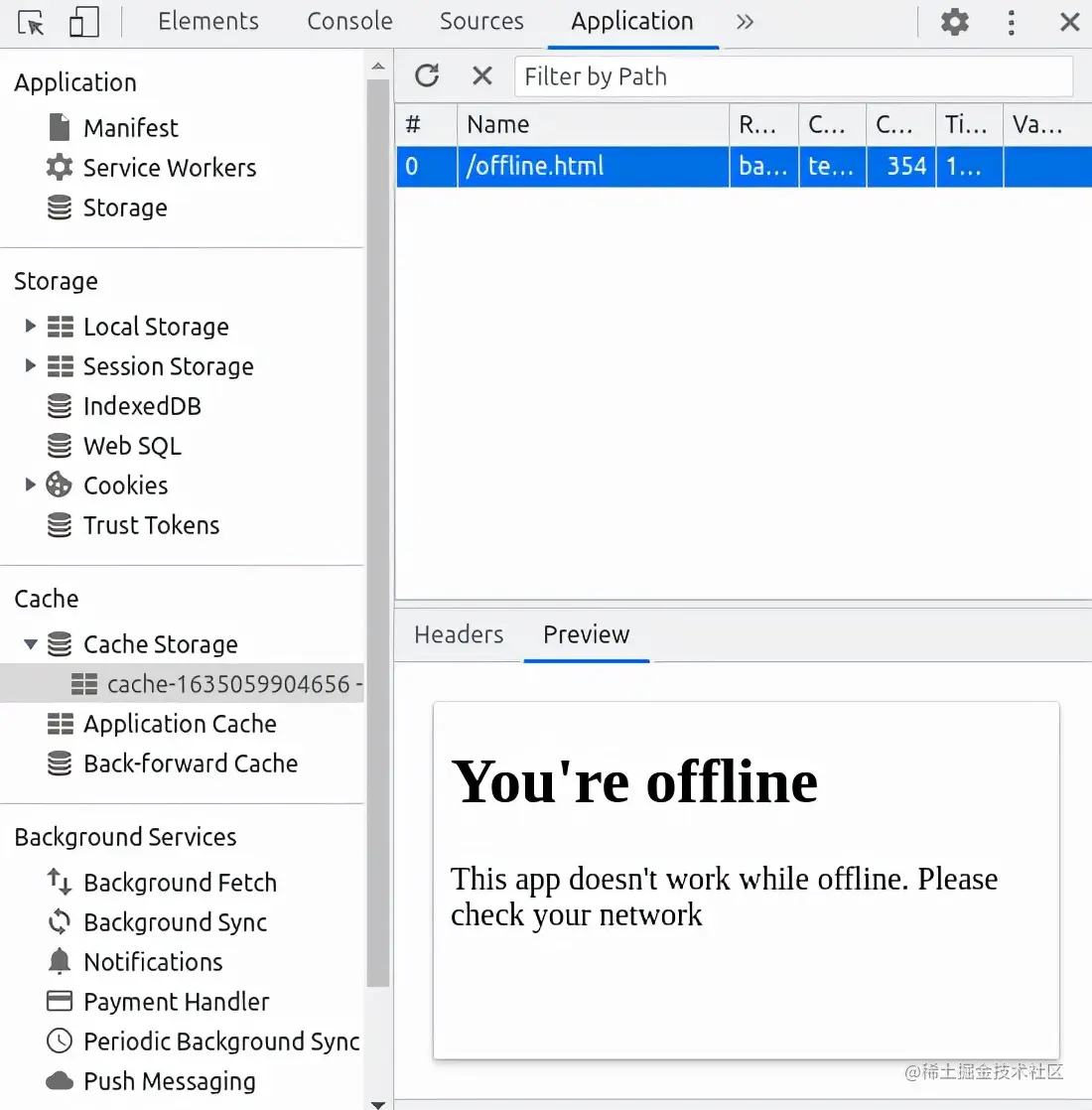Select Session Storage
The image size is (1092, 1110).
pyautogui.click(x=169, y=366)
